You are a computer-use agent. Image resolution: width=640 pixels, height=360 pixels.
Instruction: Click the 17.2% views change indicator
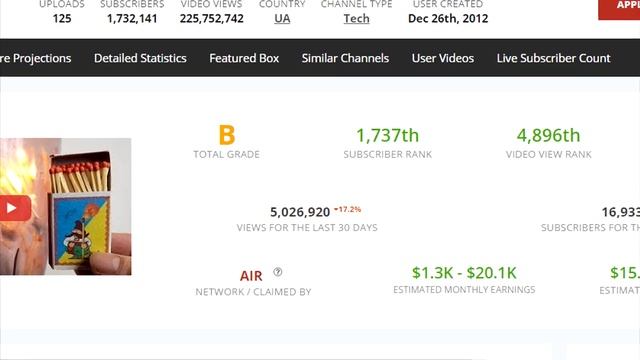(347, 209)
